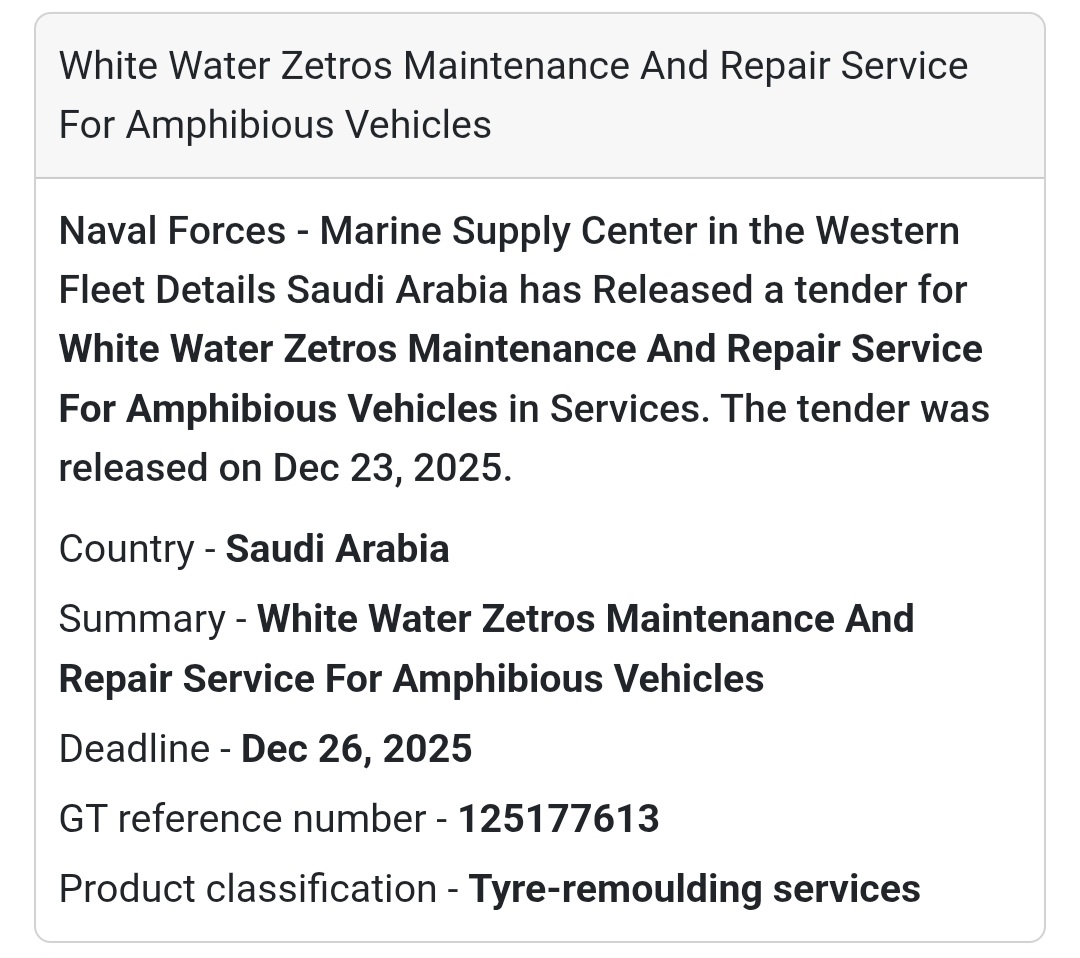The height and width of the screenshot is (958, 1080).
Task: Click the card header tender title
Action: [x=512, y=67]
